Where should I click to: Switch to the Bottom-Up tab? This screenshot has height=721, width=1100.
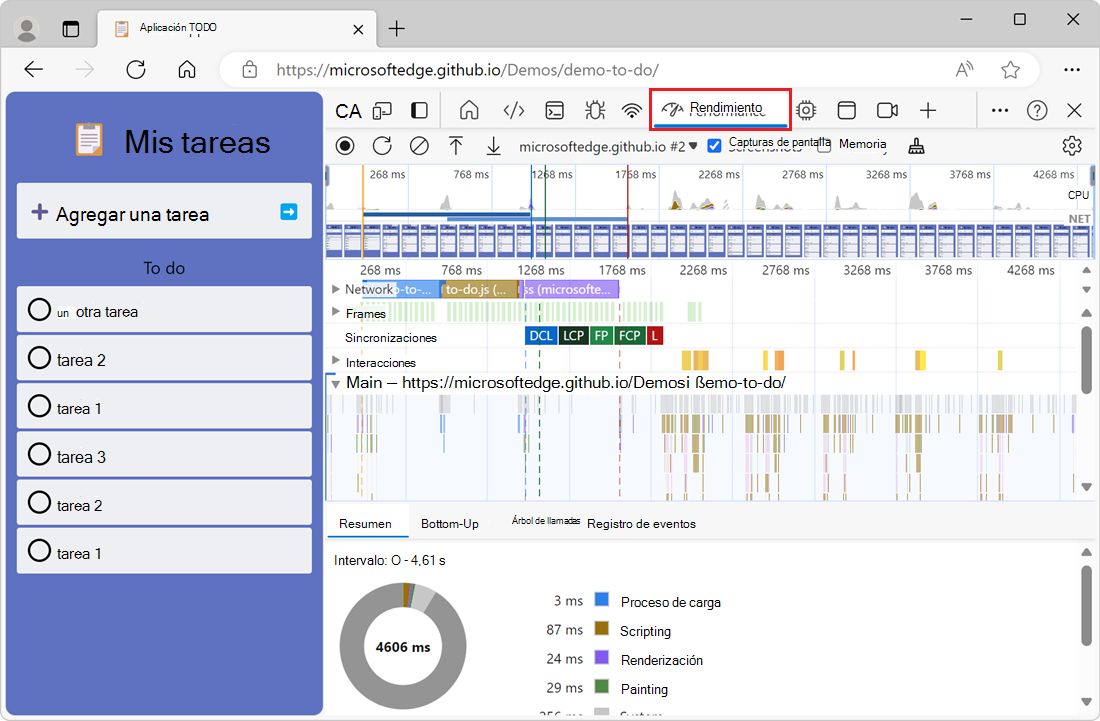click(450, 523)
